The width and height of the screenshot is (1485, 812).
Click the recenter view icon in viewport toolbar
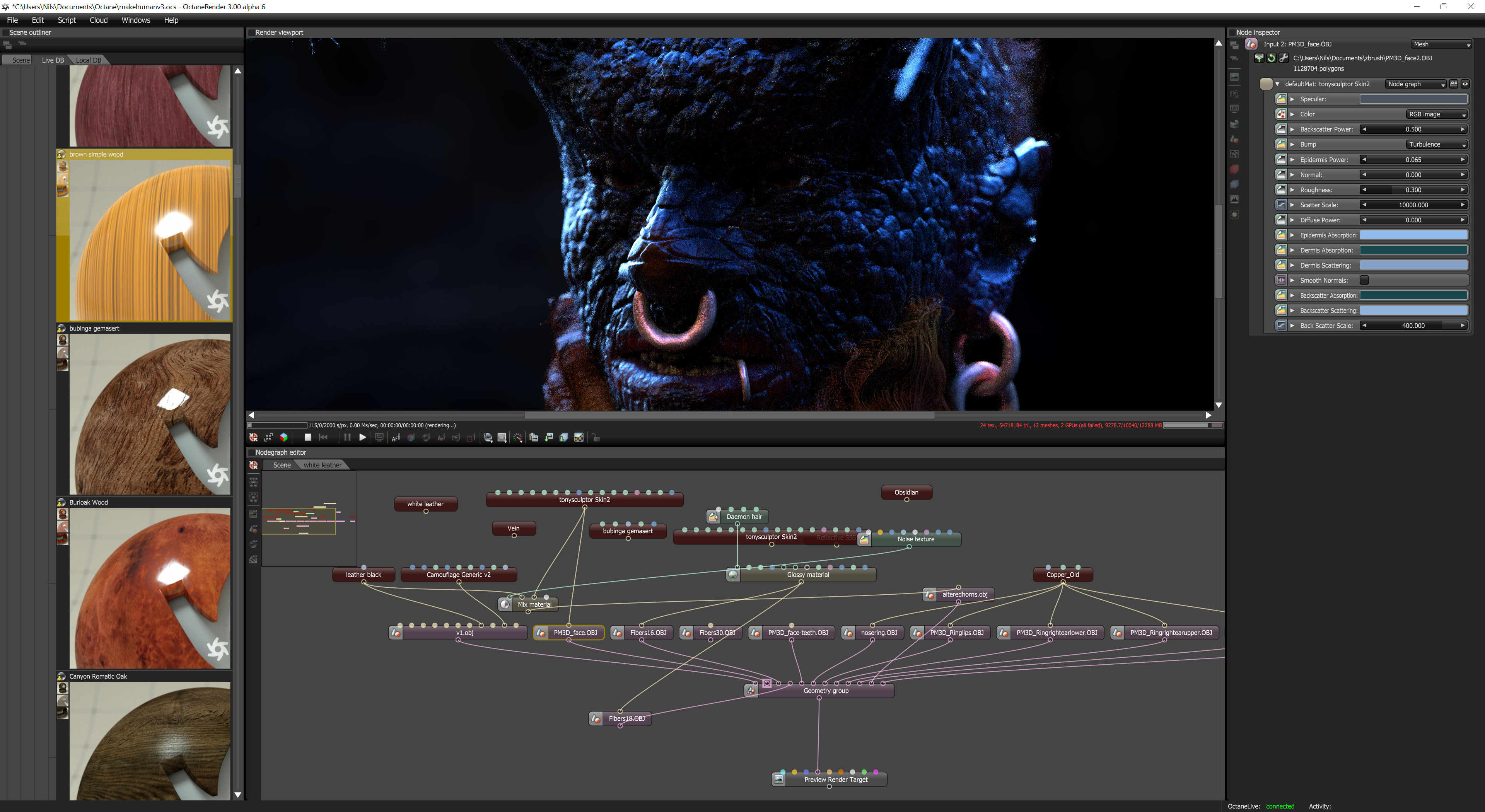pos(253,437)
